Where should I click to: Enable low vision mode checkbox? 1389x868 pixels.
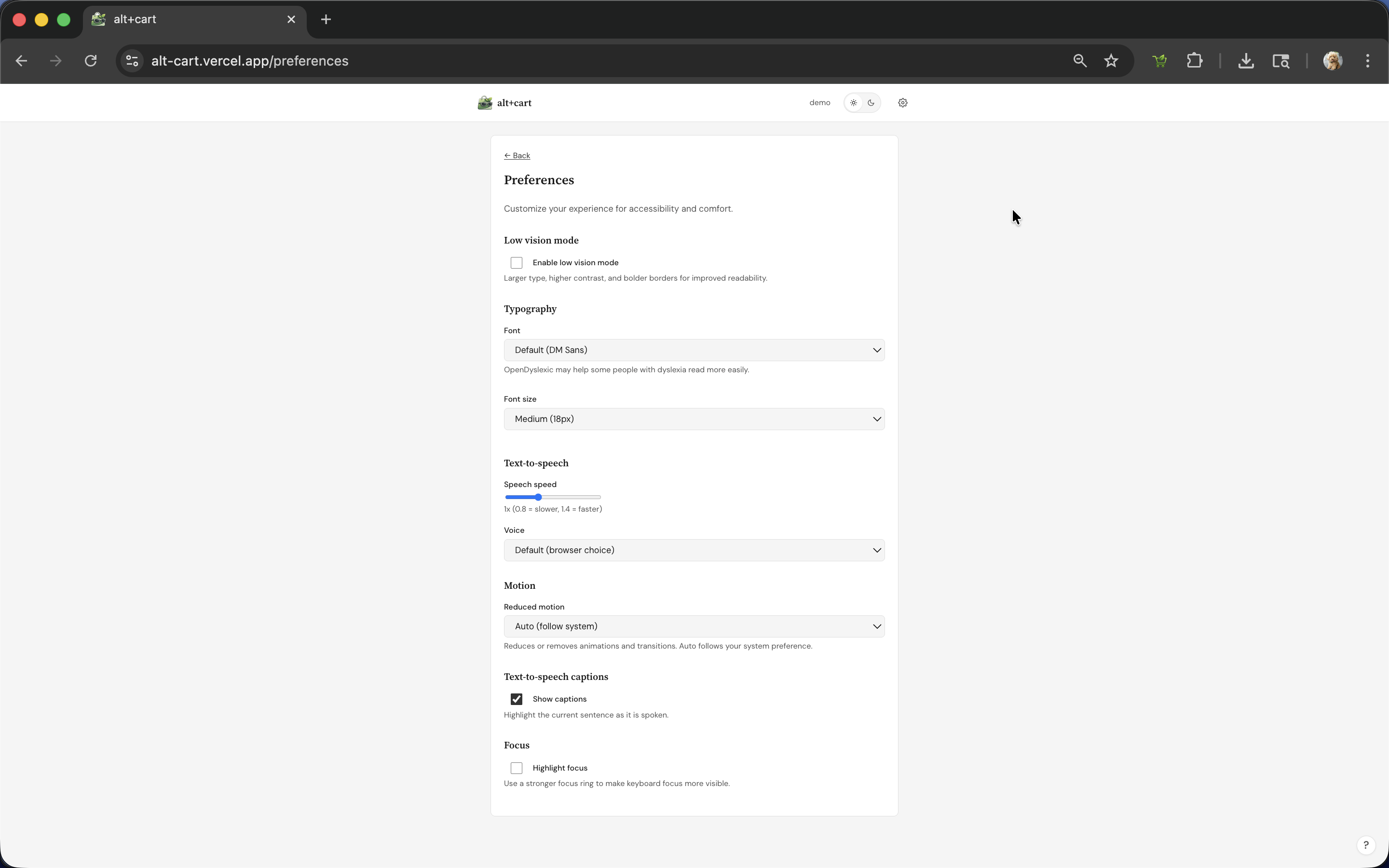click(516, 263)
